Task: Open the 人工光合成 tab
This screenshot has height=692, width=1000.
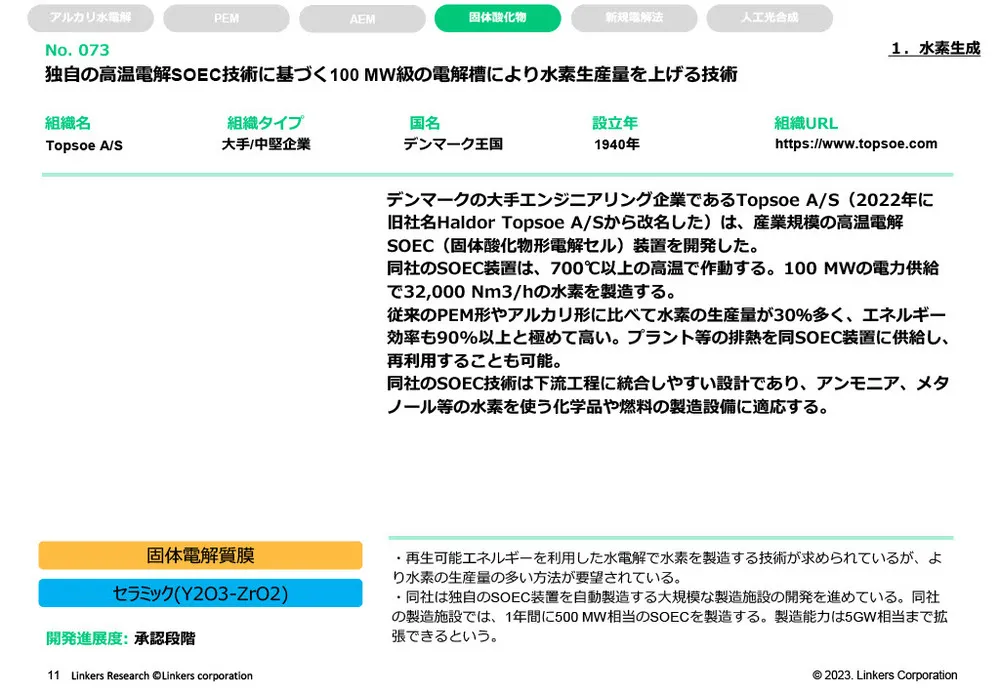Action: [769, 18]
